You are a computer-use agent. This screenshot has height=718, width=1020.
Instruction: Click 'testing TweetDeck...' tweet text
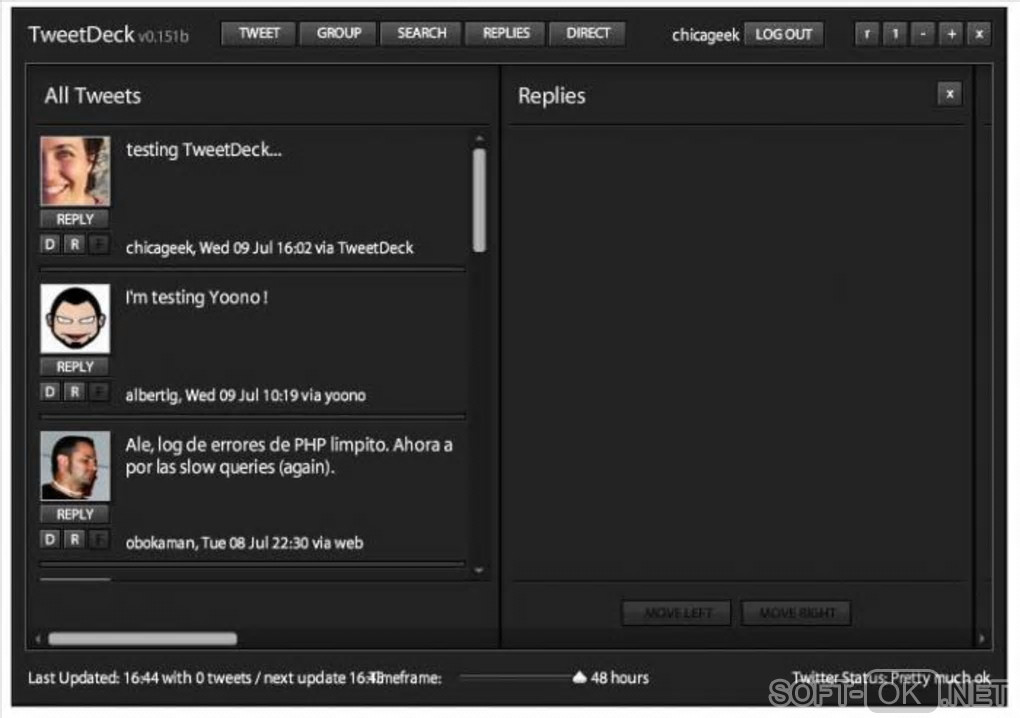pos(204,150)
